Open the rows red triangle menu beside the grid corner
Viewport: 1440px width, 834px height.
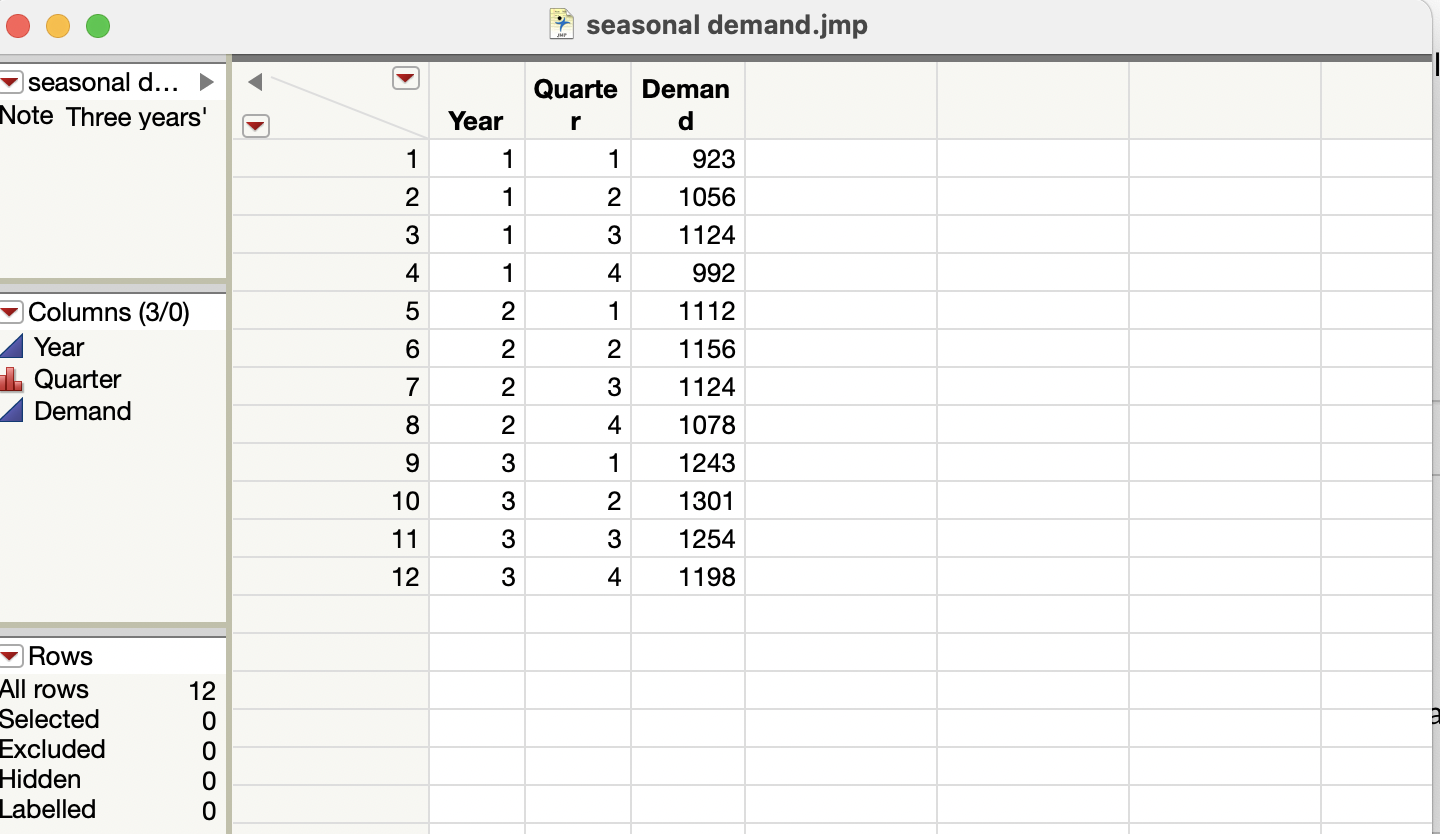(256, 126)
